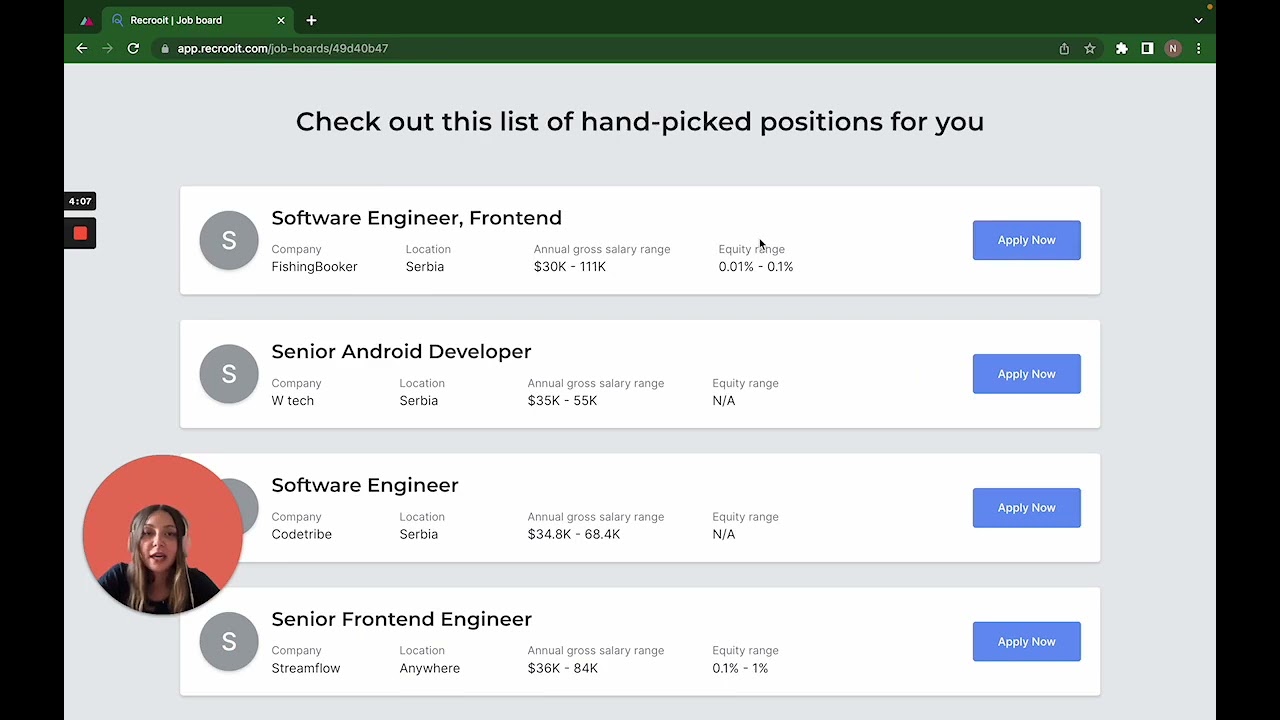Apply now for the Codetribe Software Engineer
Screen dimensions: 1280x720
click(x=1026, y=508)
